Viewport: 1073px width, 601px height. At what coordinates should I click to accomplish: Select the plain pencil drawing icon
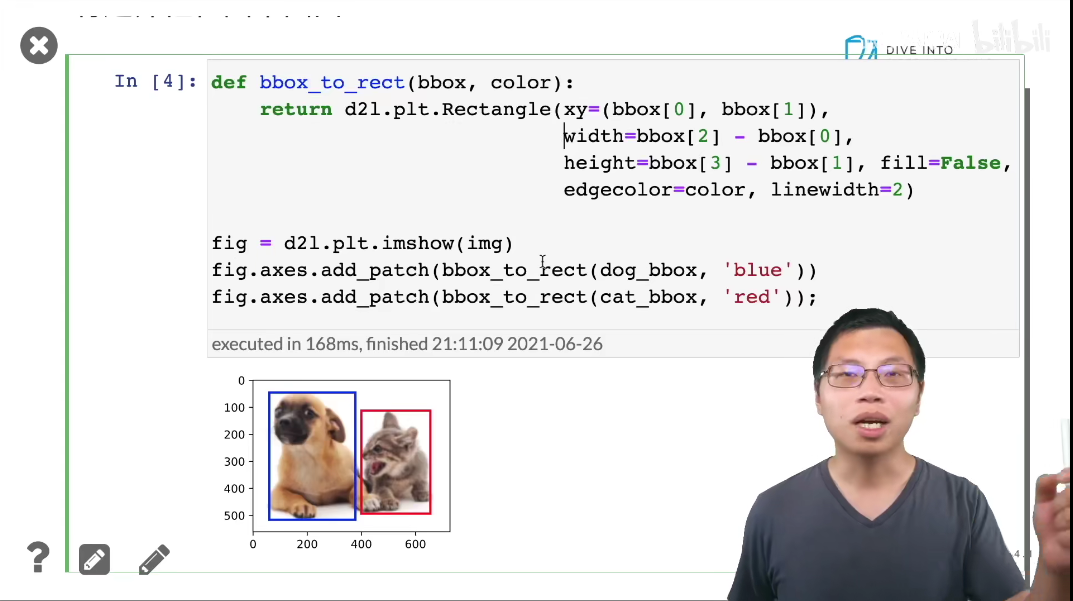(154, 559)
